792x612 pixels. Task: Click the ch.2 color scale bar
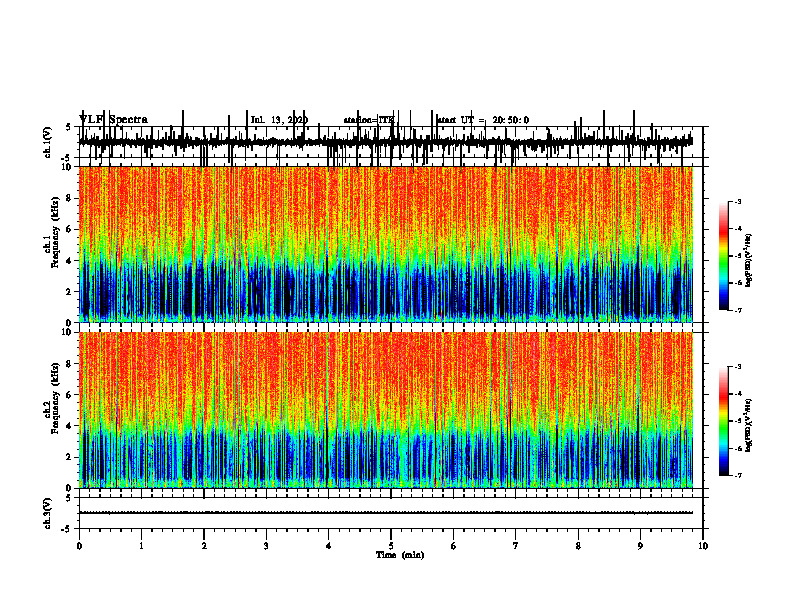[x=724, y=421]
